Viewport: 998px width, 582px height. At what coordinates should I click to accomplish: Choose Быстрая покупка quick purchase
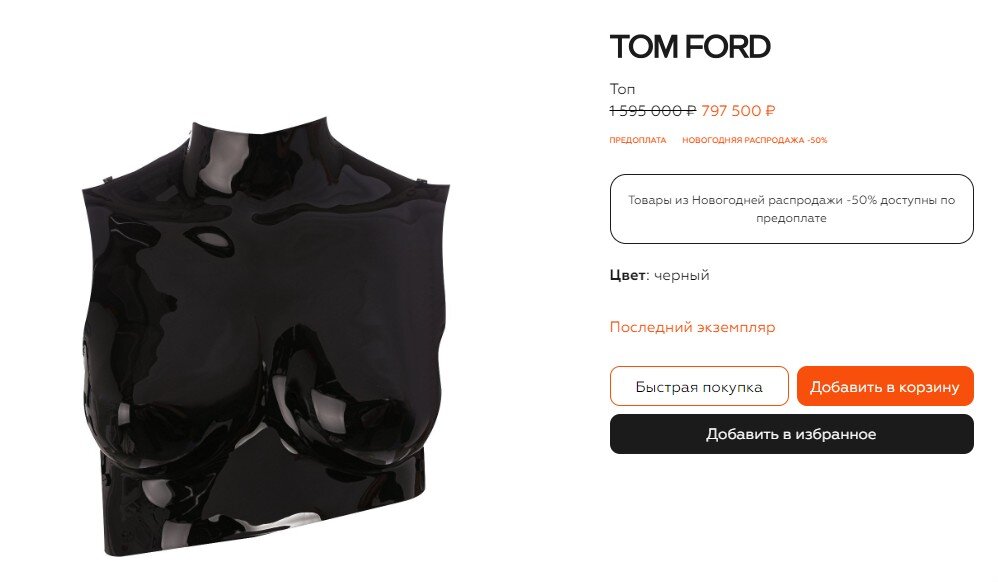(x=699, y=386)
